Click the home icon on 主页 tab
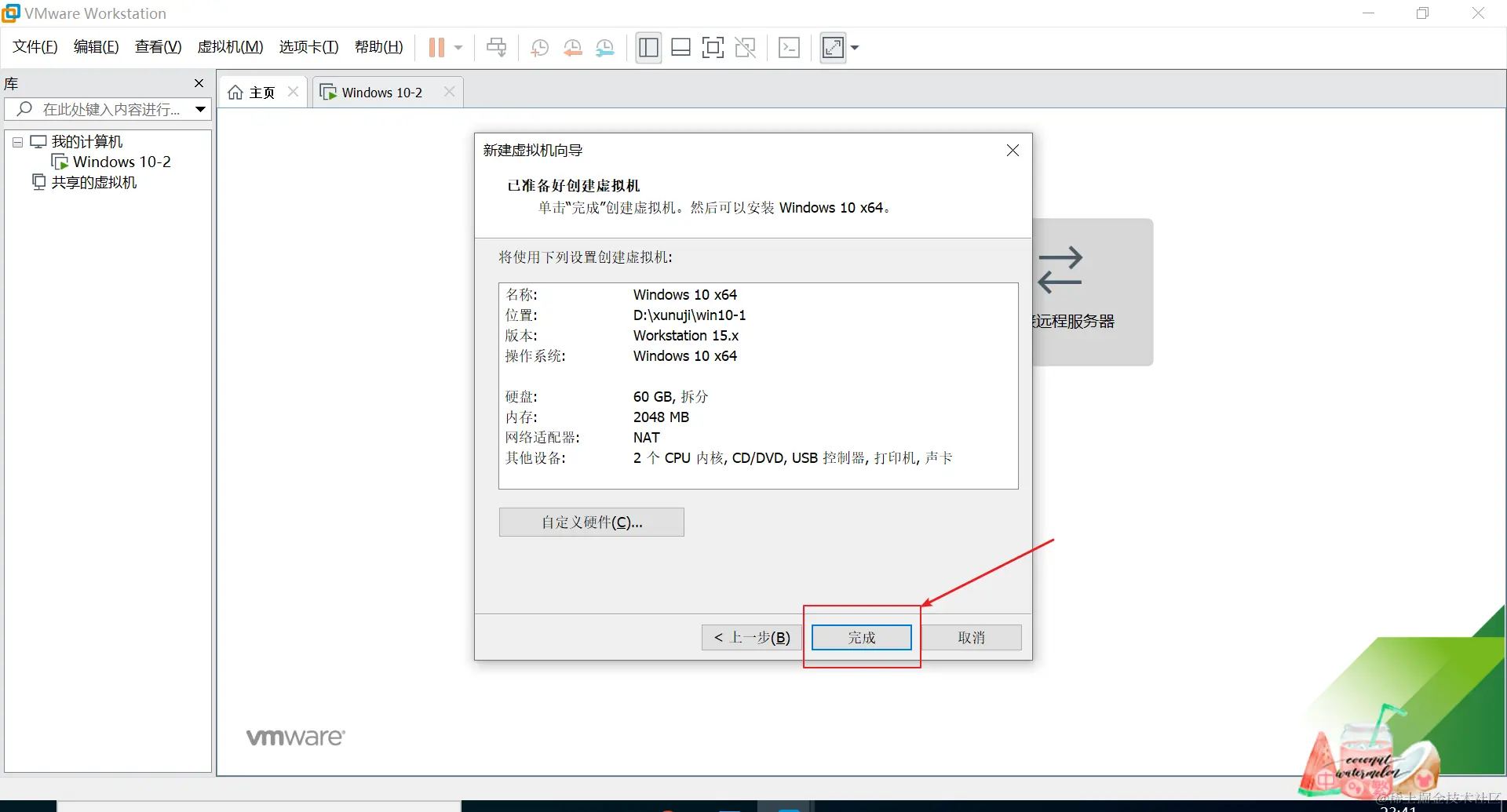Image resolution: width=1507 pixels, height=812 pixels. 235,93
